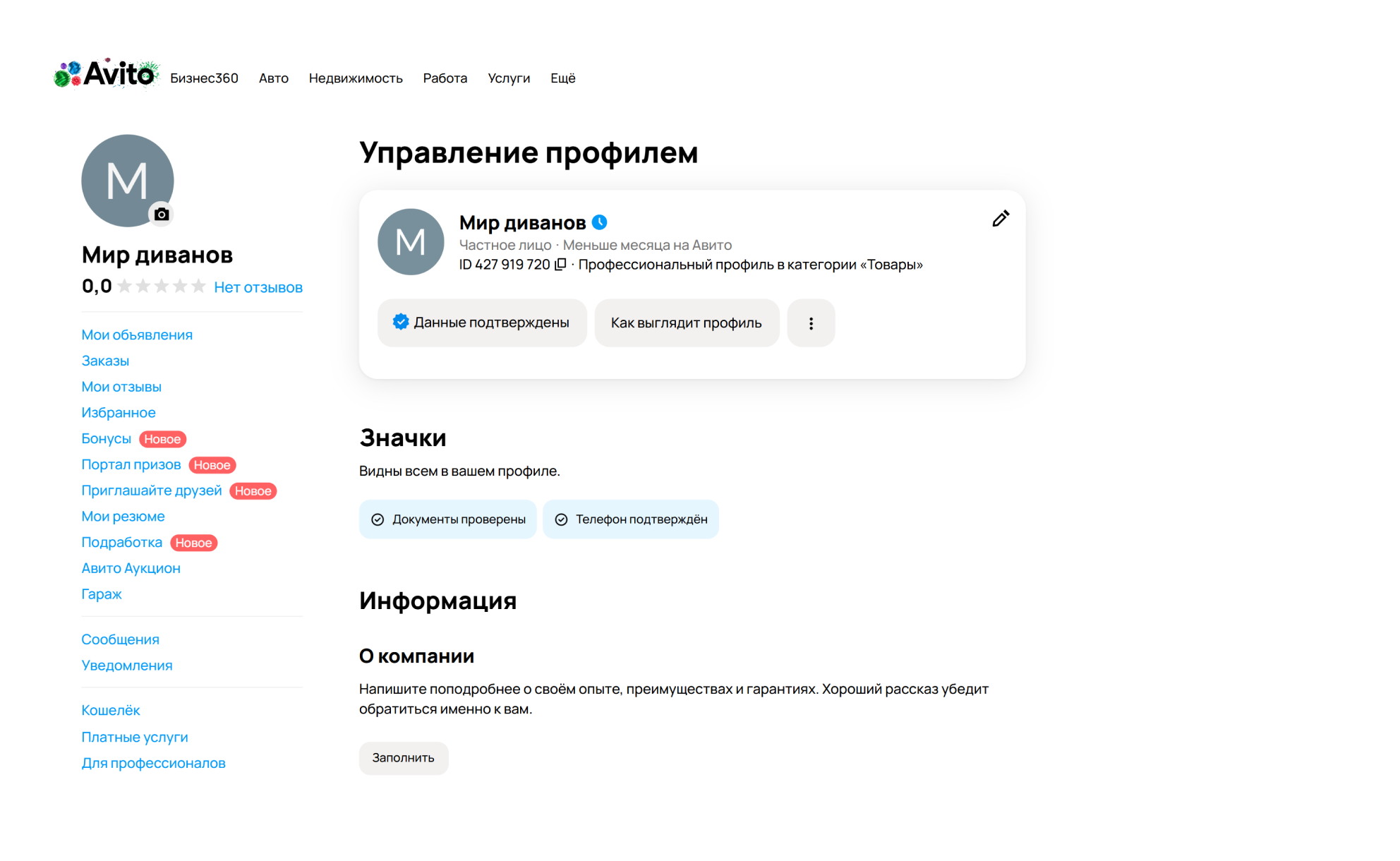
Task: Click Как выглядит профиль
Action: click(686, 323)
